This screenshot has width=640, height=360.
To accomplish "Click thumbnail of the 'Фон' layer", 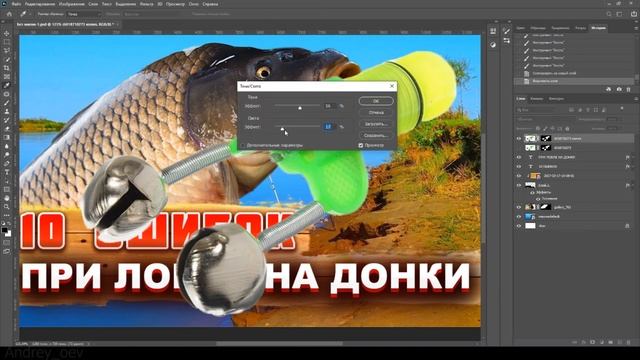I will click(530, 226).
